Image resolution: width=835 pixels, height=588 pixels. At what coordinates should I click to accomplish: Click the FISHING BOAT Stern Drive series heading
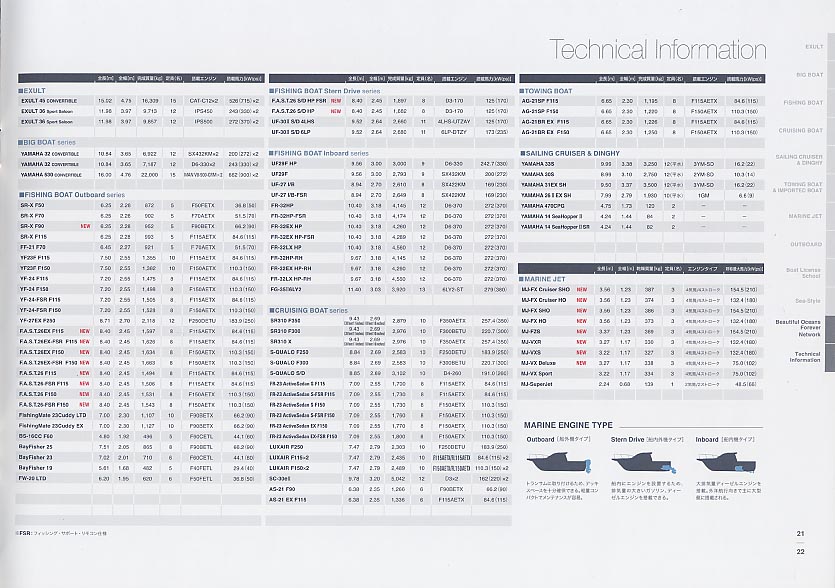point(325,91)
